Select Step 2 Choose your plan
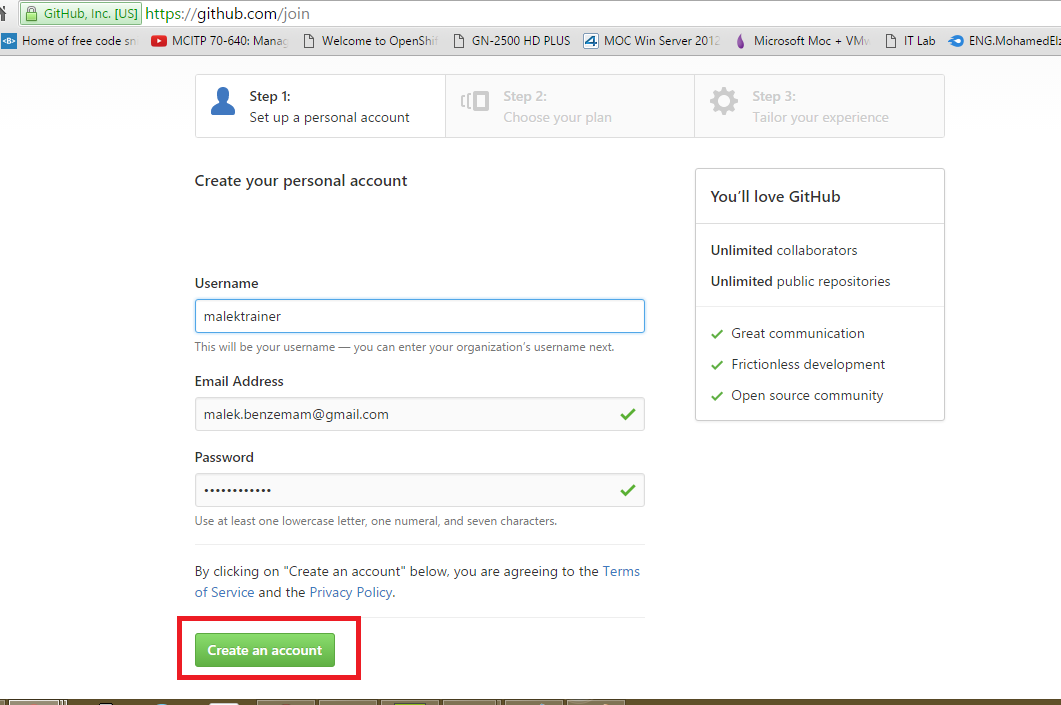Image resolution: width=1061 pixels, height=705 pixels. pyautogui.click(x=570, y=106)
